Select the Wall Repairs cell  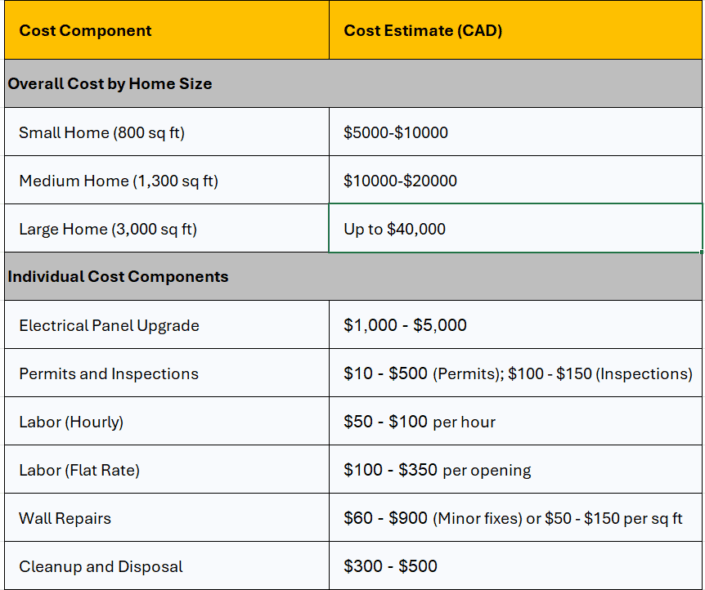pyautogui.click(x=167, y=518)
